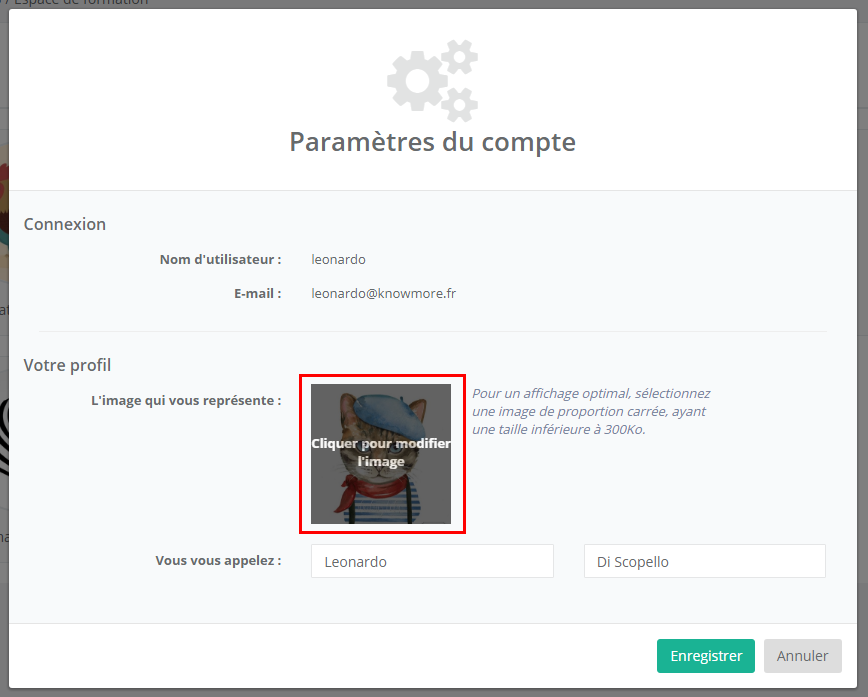The width and height of the screenshot is (868, 697).
Task: Click the Nom d'utilisateur label
Action: 220,260
